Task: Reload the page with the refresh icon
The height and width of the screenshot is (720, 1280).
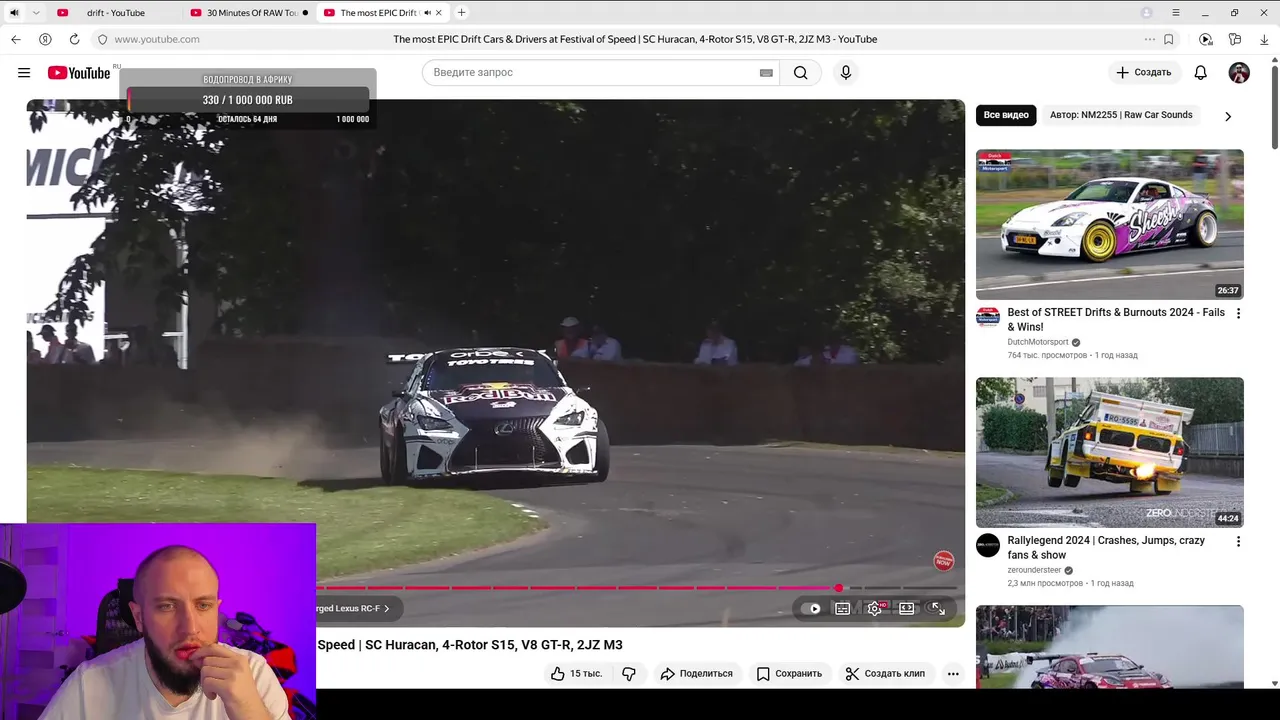Action: (74, 39)
